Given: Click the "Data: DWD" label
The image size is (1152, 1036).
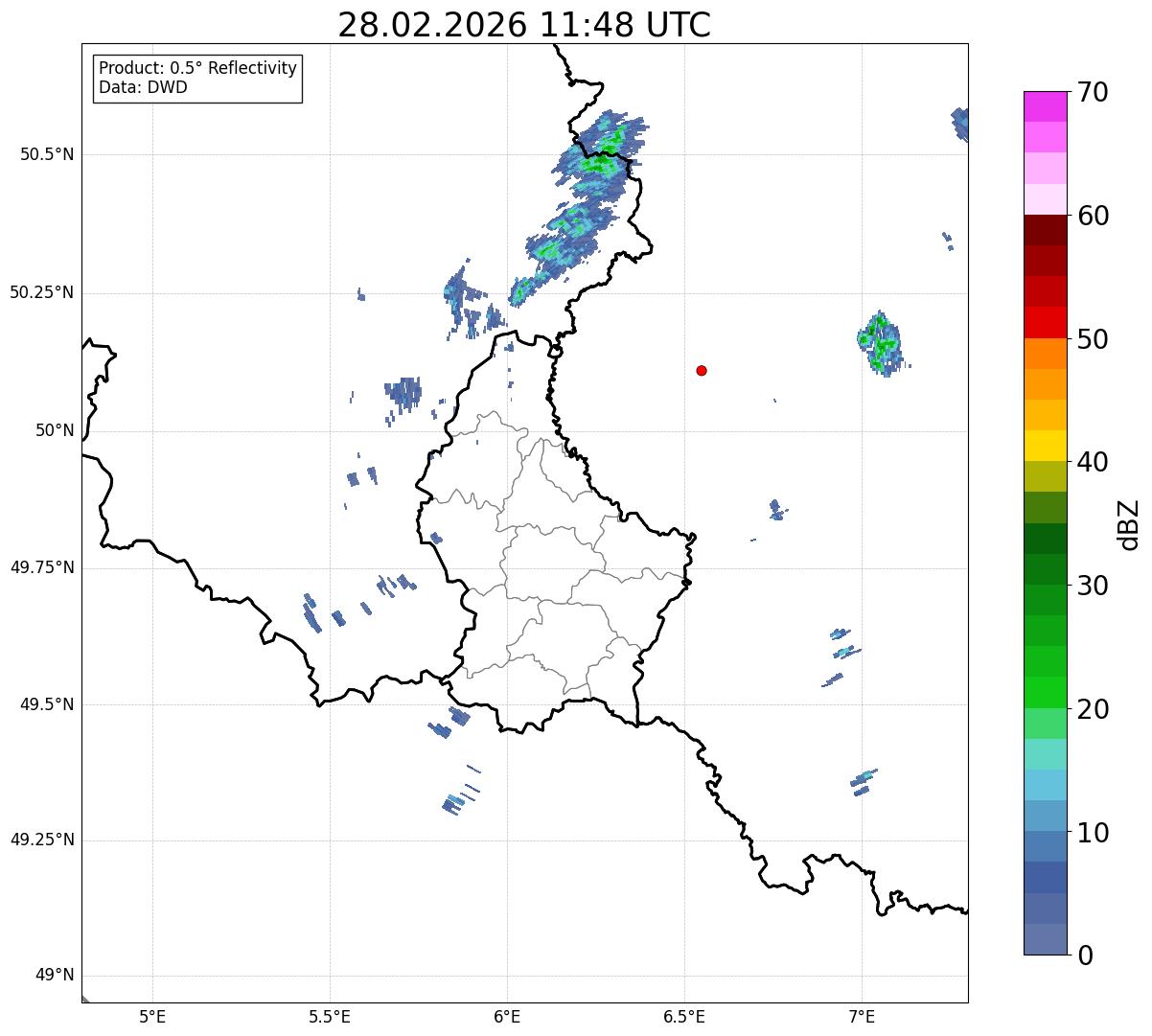Looking at the screenshot, I should tap(143, 87).
